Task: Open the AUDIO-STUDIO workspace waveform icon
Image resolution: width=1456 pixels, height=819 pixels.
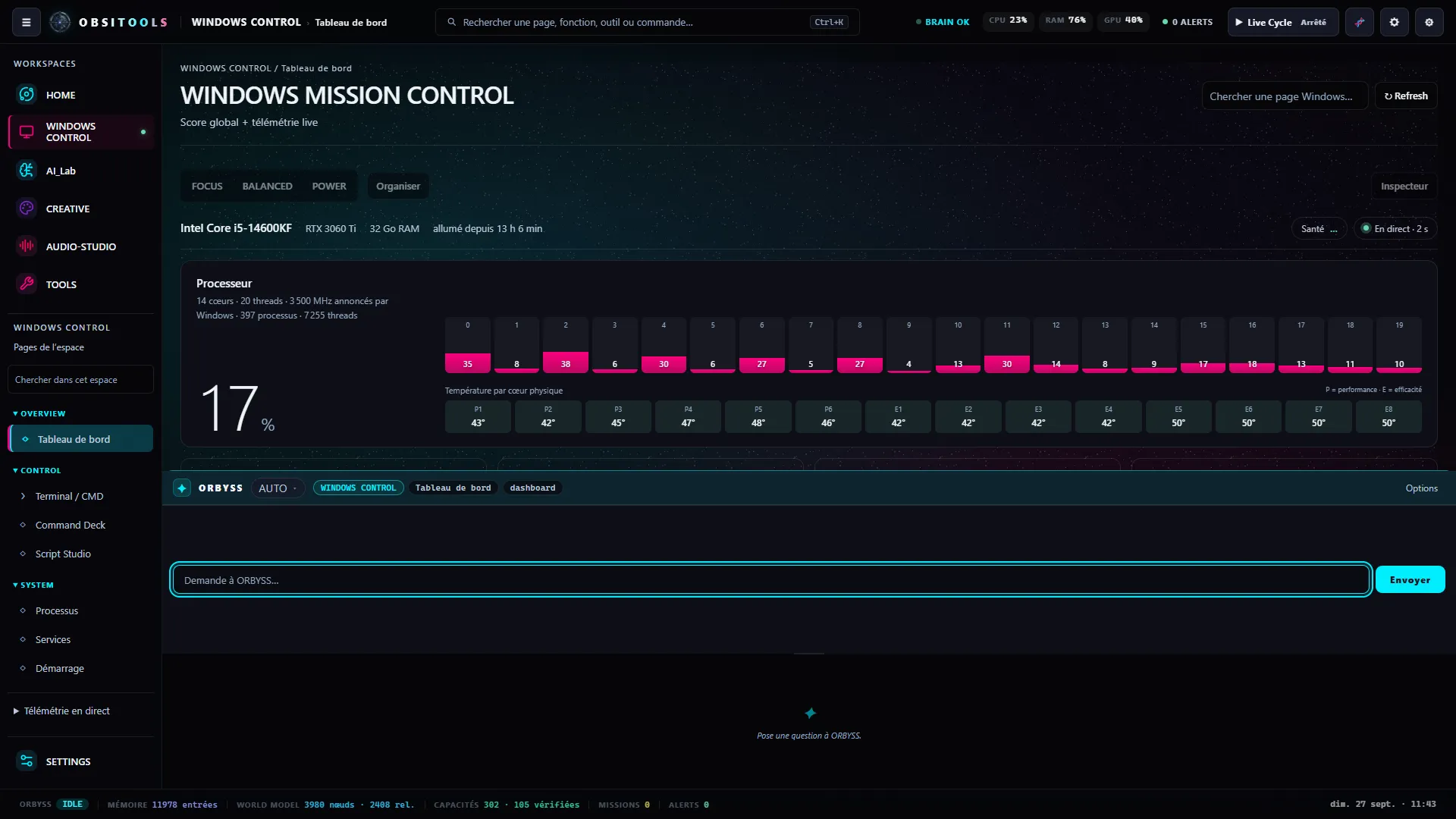Action: 27,246
